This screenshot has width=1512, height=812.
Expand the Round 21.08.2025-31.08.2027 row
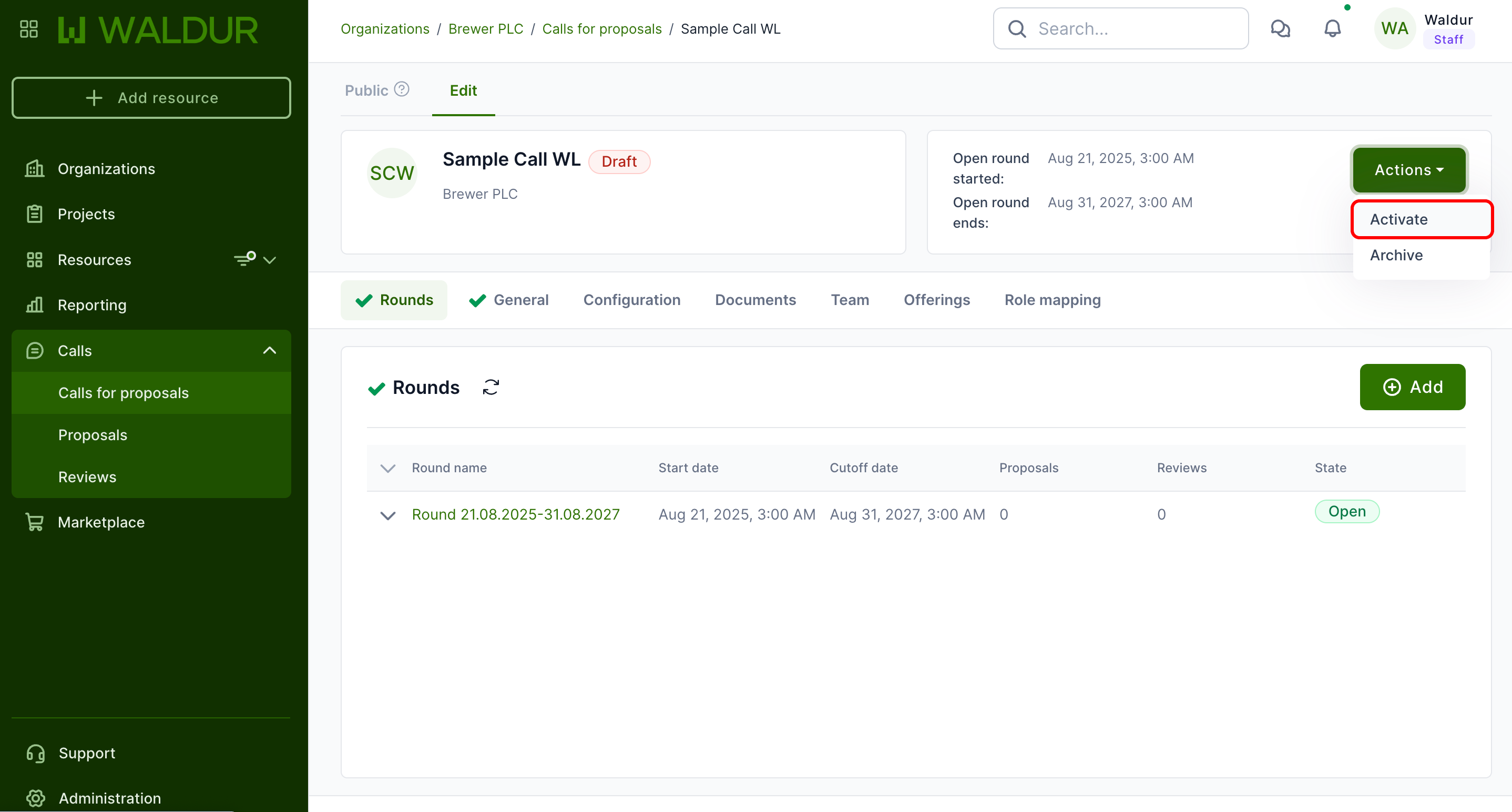click(x=388, y=515)
